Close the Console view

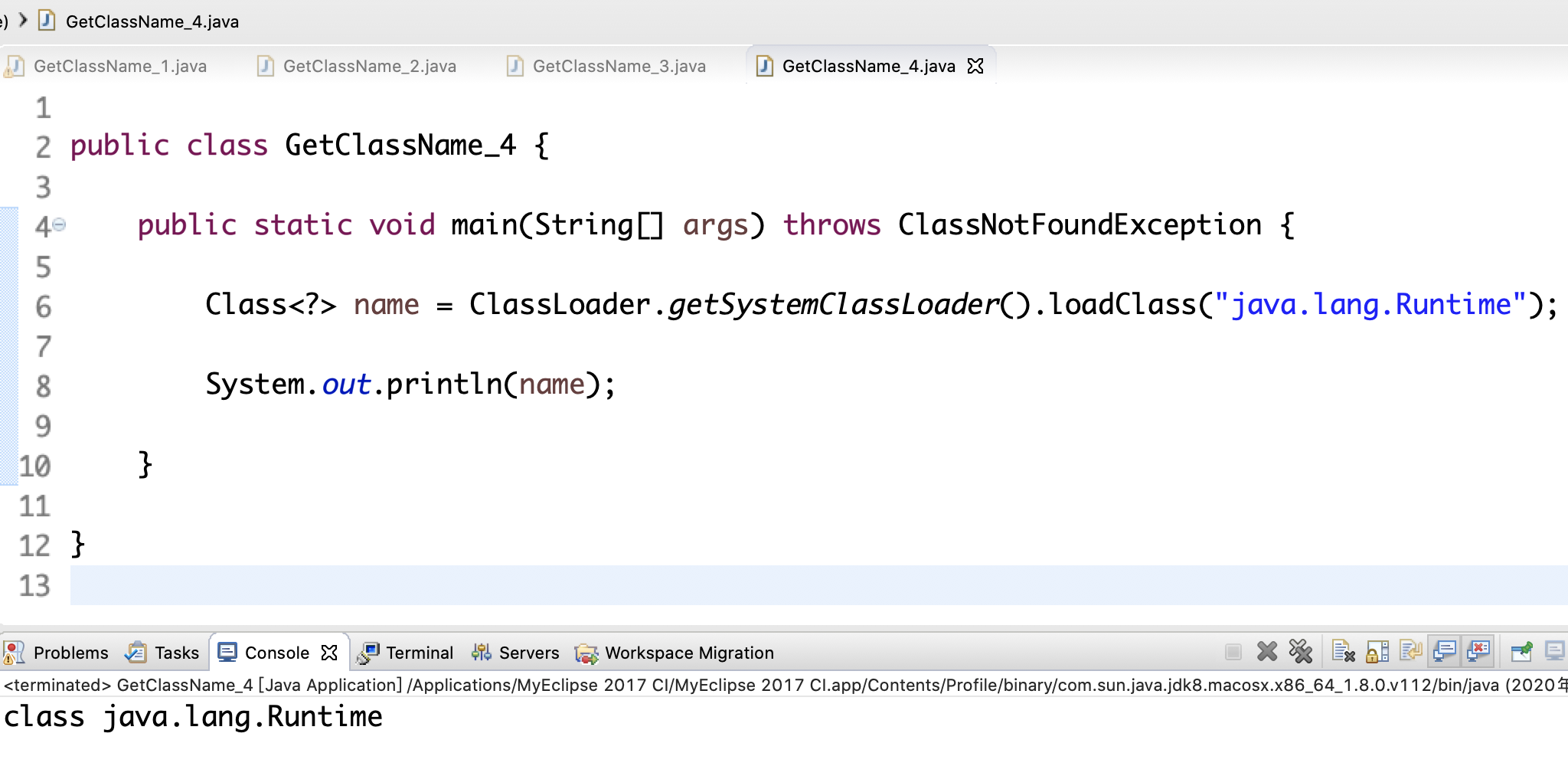(329, 653)
